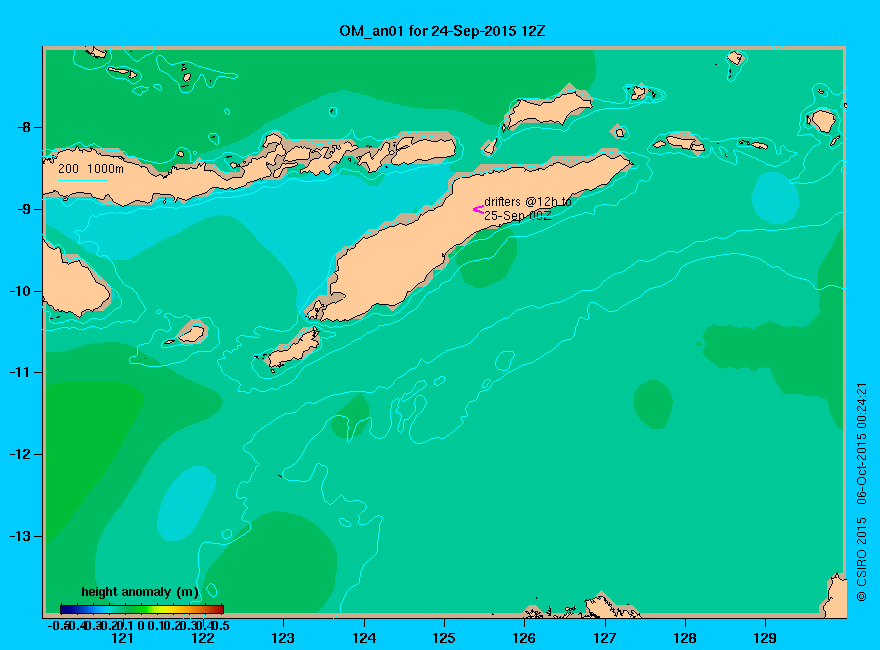
Task: Click the latitude label '-8'
Action: pos(24,127)
